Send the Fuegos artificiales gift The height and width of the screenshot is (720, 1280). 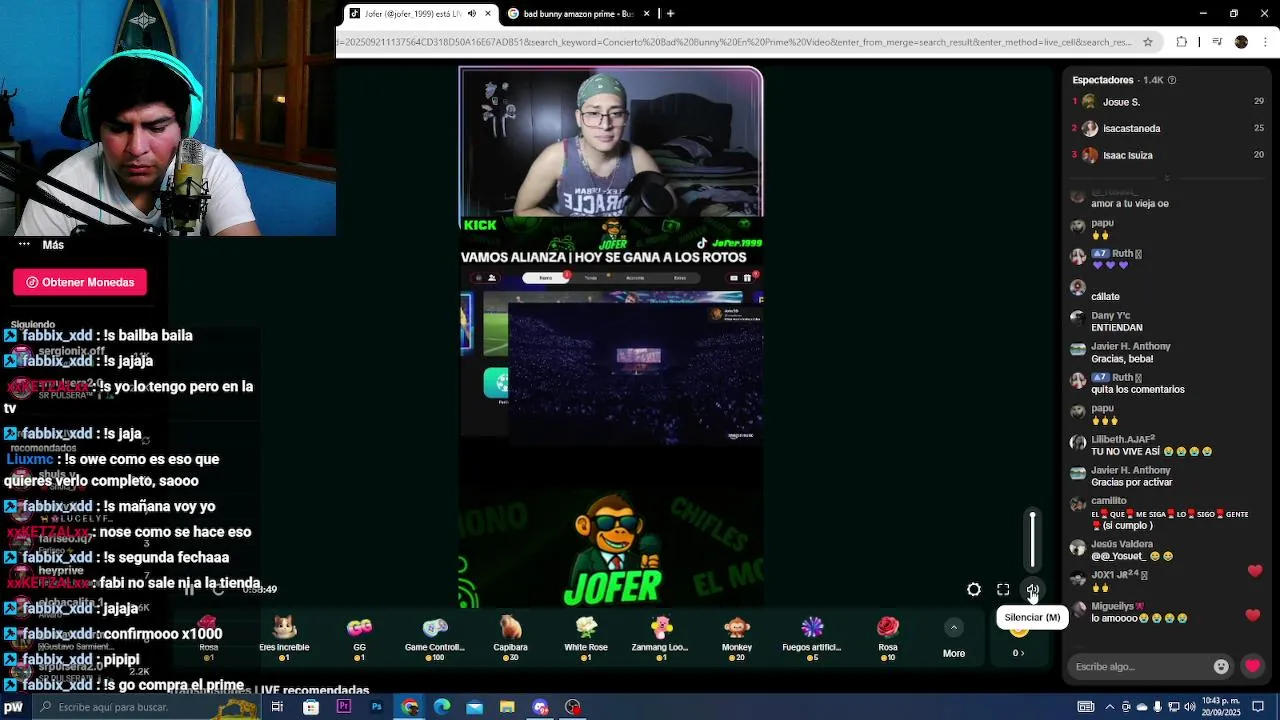tap(812, 638)
